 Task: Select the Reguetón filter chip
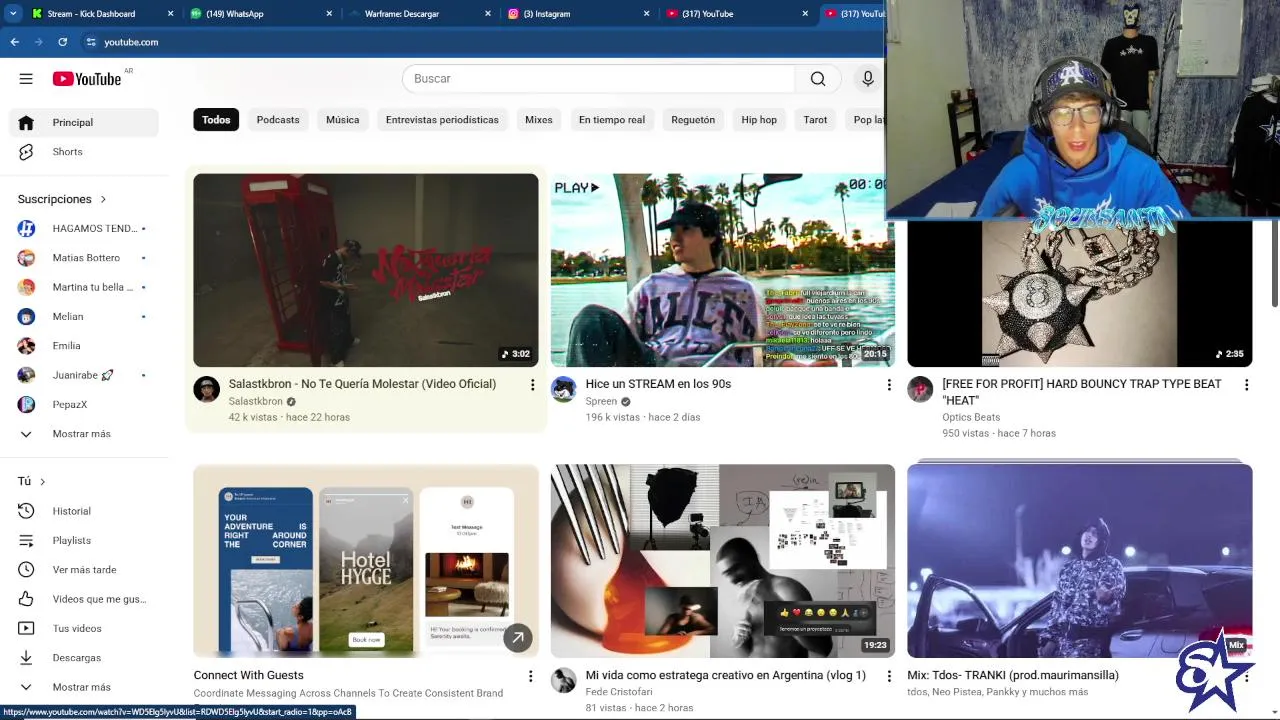693,120
